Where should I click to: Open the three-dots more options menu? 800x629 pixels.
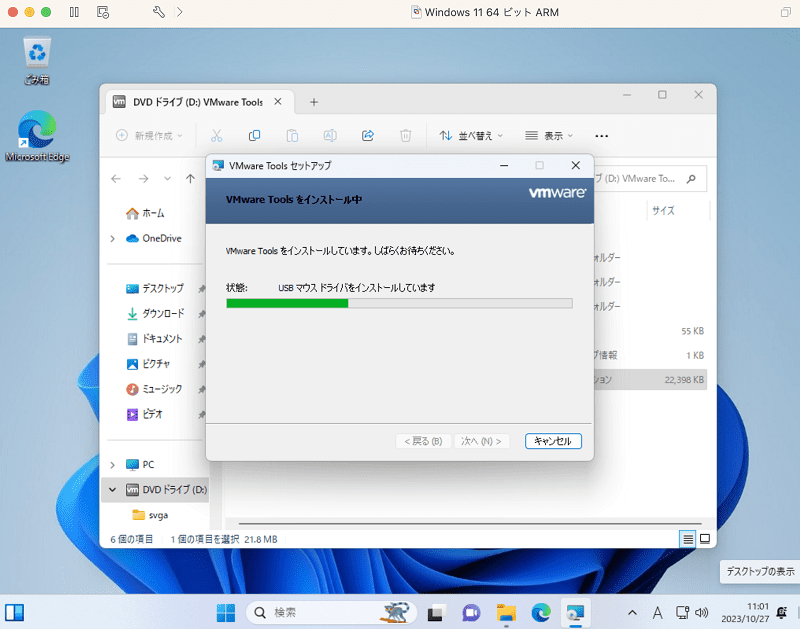click(602, 136)
